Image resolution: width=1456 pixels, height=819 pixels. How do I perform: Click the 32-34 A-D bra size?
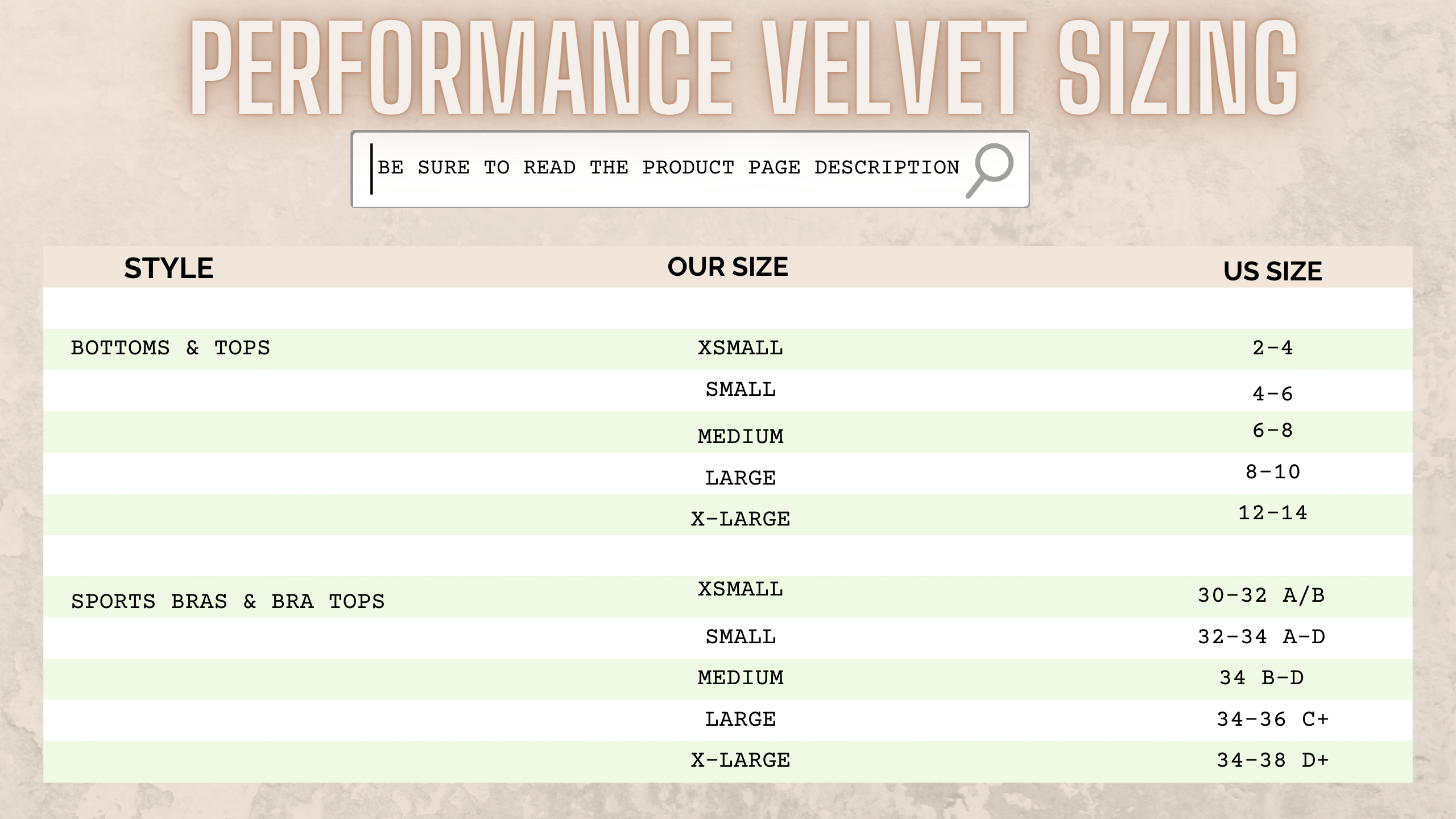1261,637
